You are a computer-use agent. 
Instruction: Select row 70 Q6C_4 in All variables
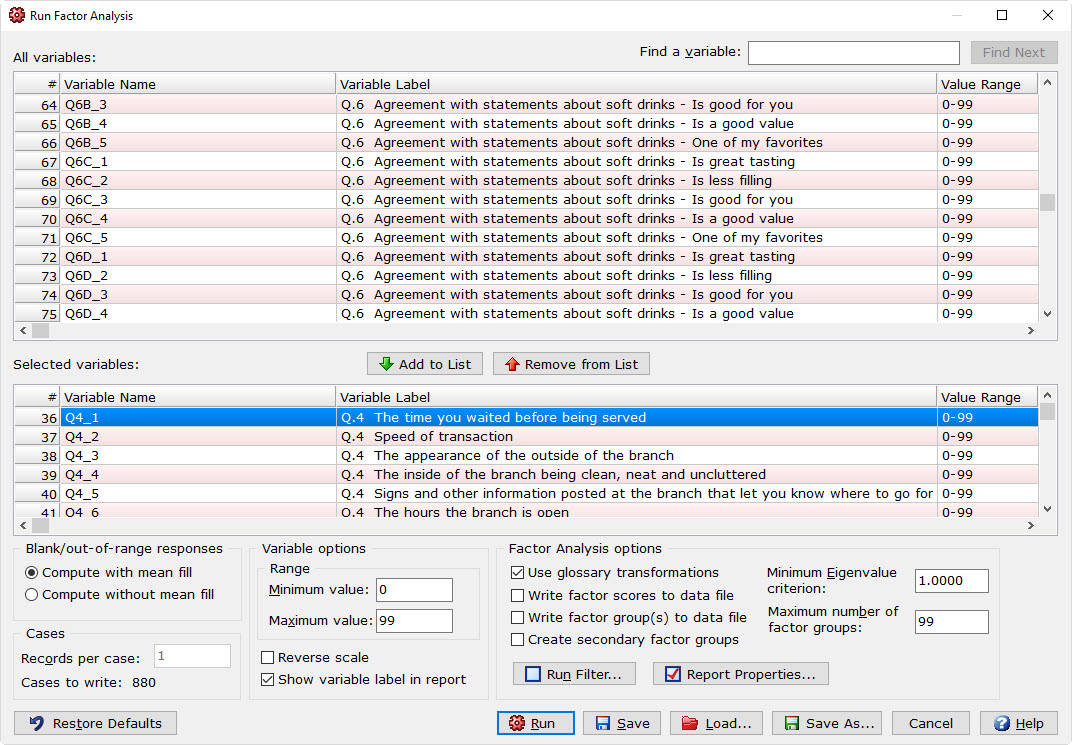tap(526, 219)
